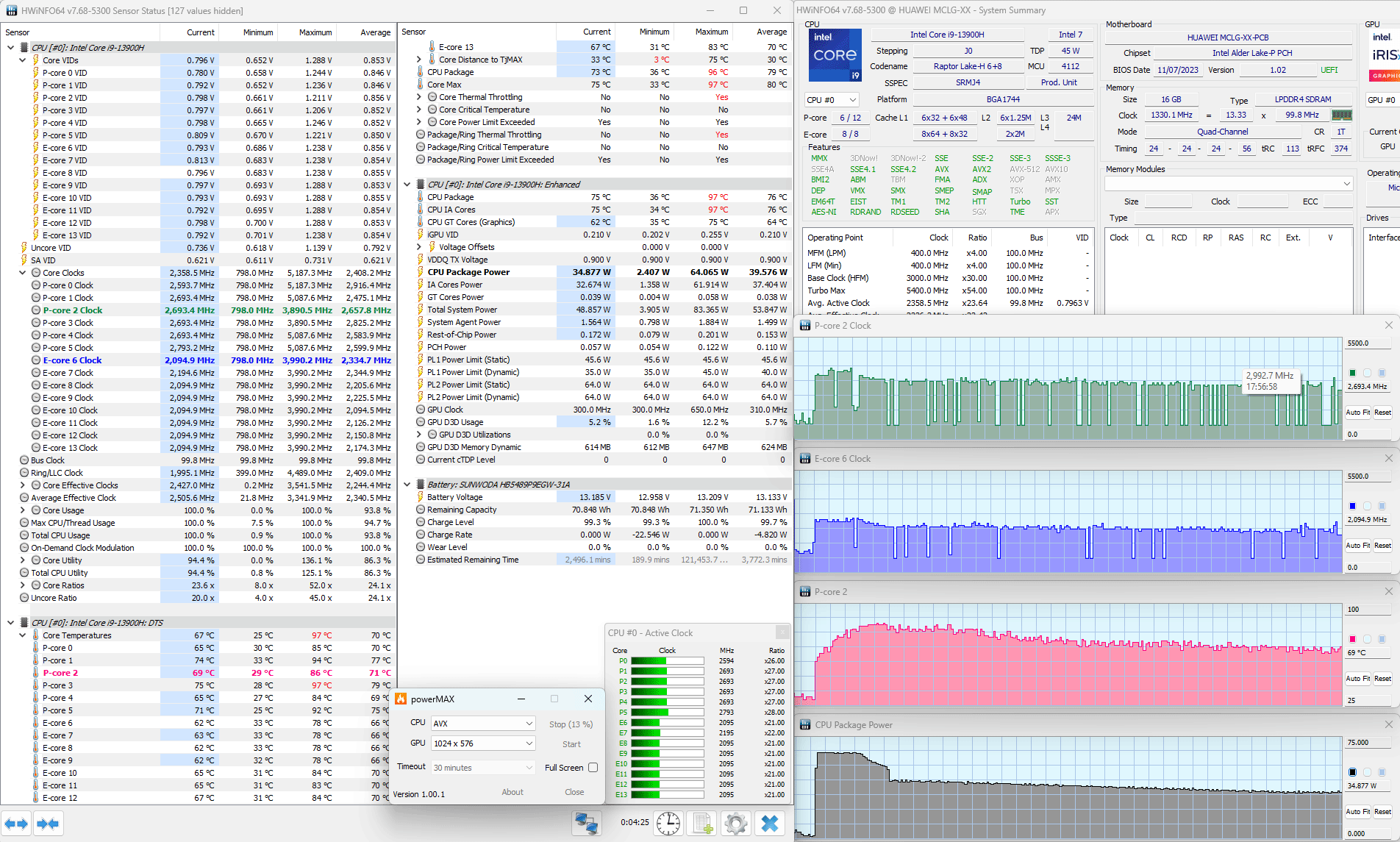Click the clock reset timer icon
Viewport: 1400px width, 842px height.
pyautogui.click(x=668, y=824)
